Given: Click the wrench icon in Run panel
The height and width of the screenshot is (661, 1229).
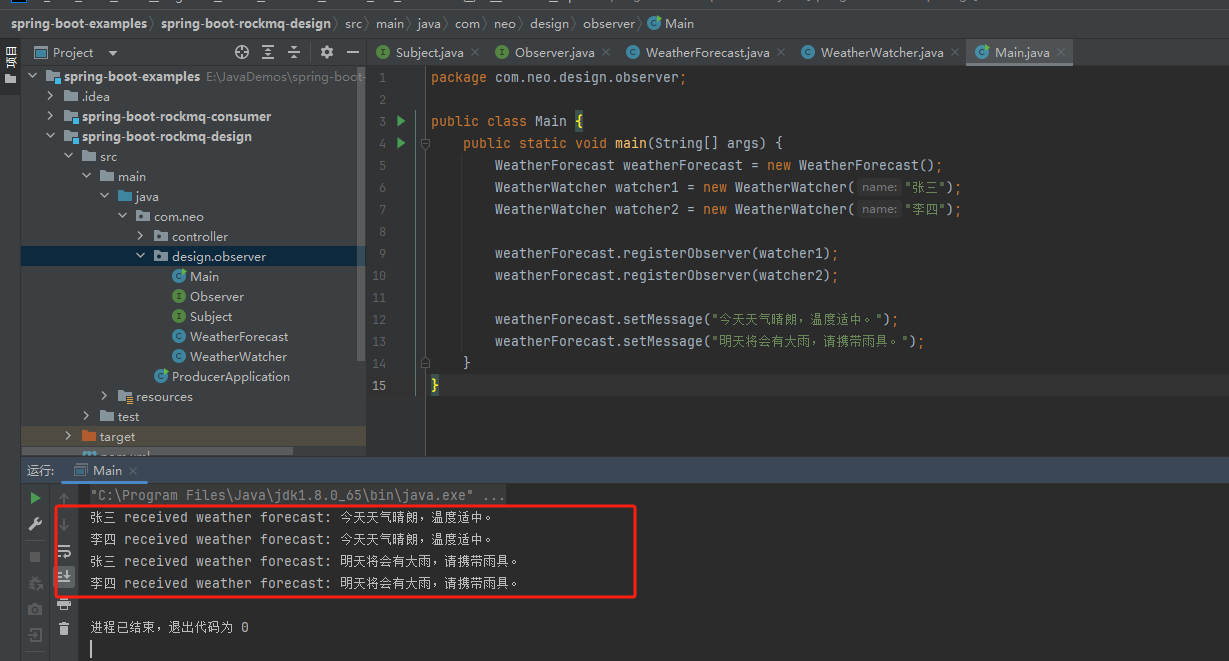Looking at the screenshot, I should (x=35, y=524).
